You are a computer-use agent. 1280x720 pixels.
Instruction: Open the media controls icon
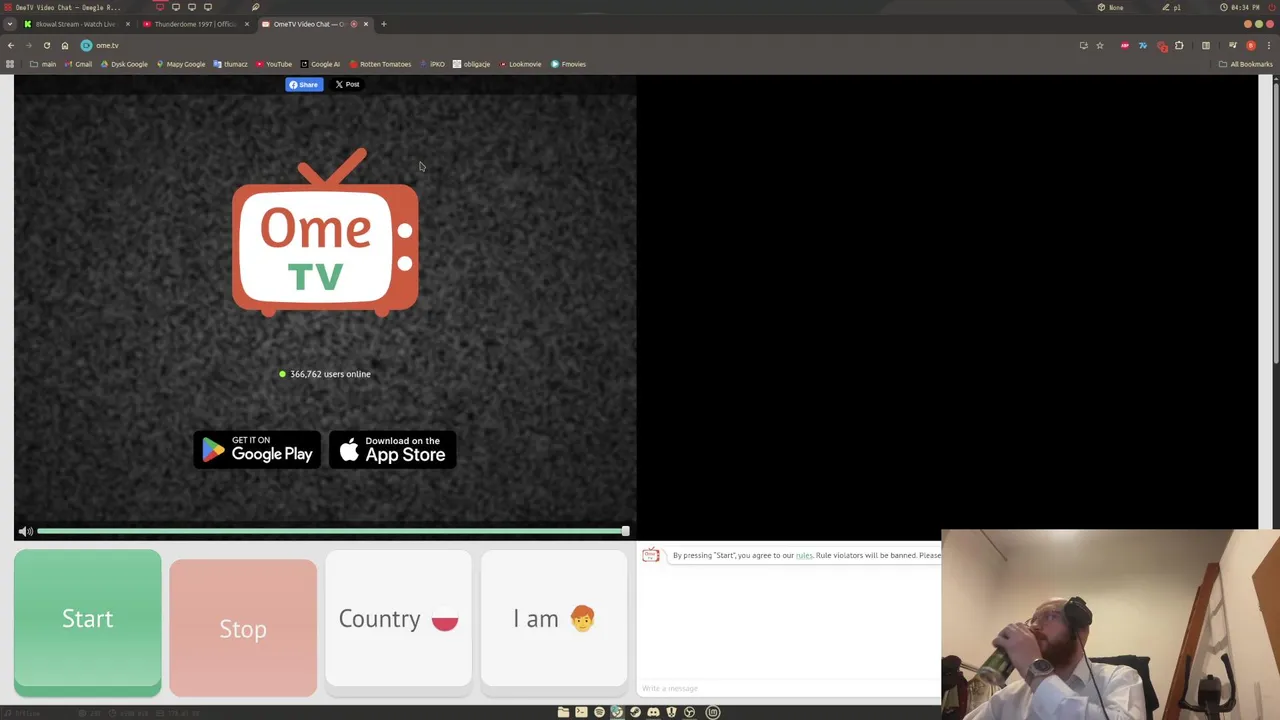1233,45
